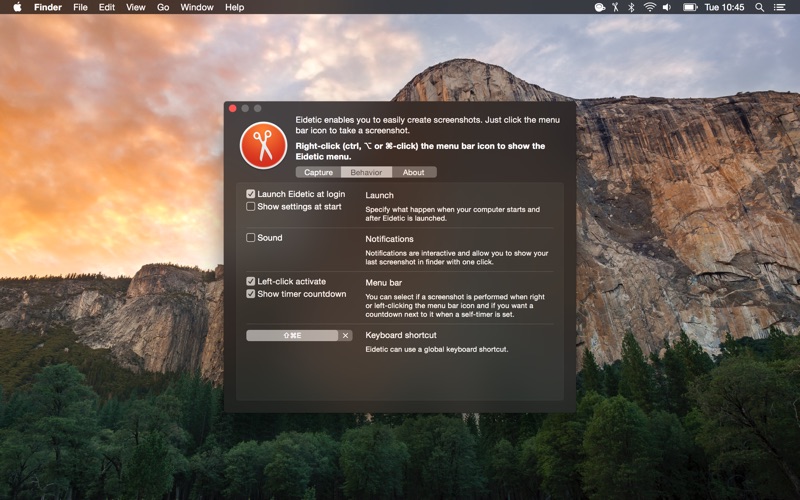
Task: Open the Wi-Fi status menu
Action: pos(649,7)
